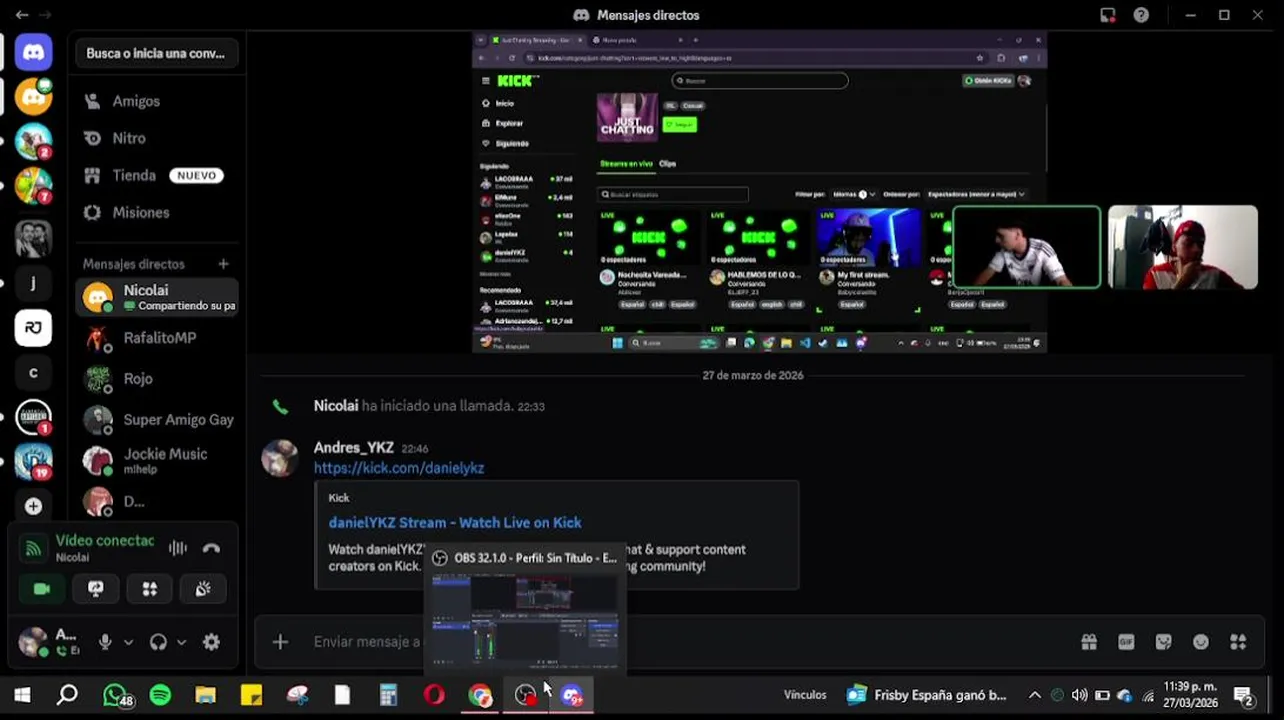Viewport: 1284px width, 720px height.
Task: Open the Discord help question-mark icon
Action: 1141,15
